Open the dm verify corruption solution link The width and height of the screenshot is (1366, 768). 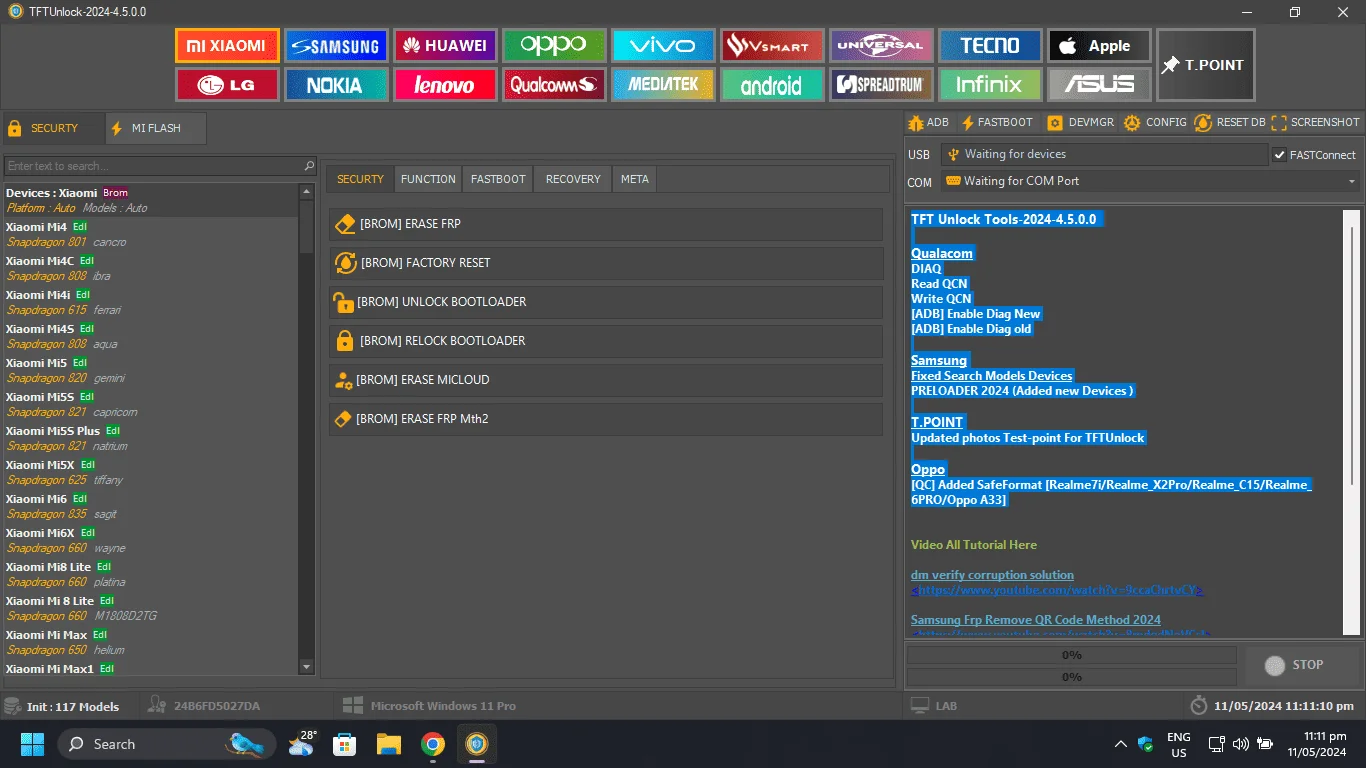point(992,575)
